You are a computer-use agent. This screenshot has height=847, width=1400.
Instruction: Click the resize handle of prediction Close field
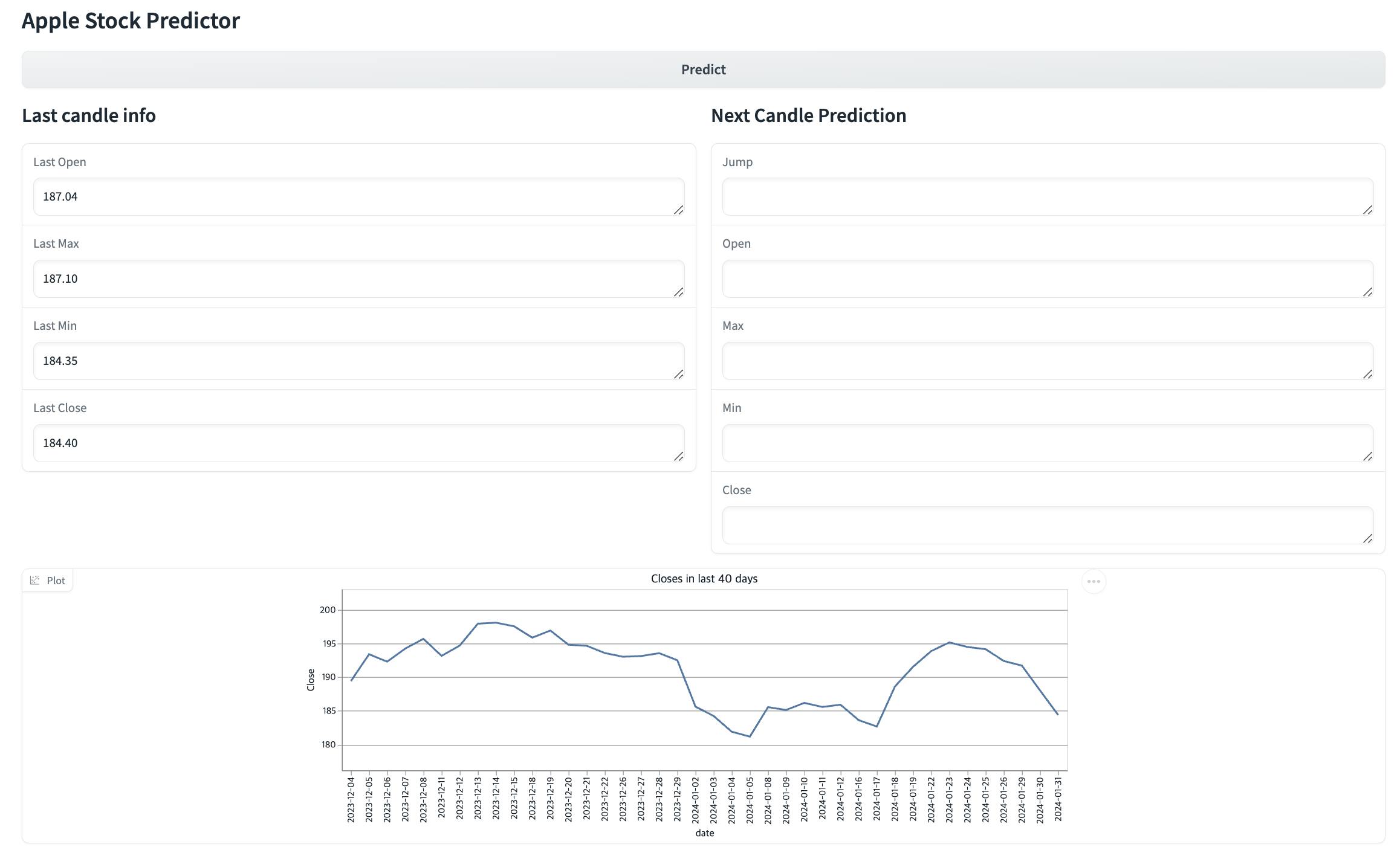click(x=1367, y=538)
